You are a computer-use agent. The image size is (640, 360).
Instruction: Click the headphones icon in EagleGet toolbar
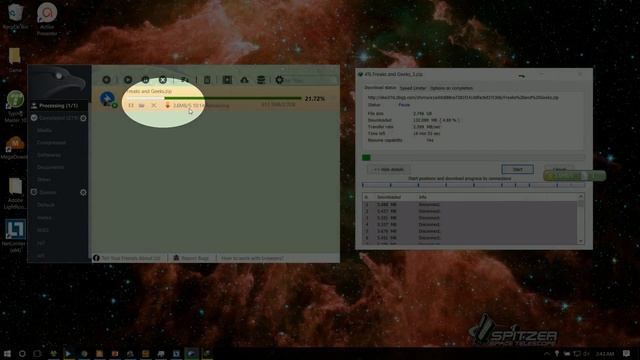244,80
